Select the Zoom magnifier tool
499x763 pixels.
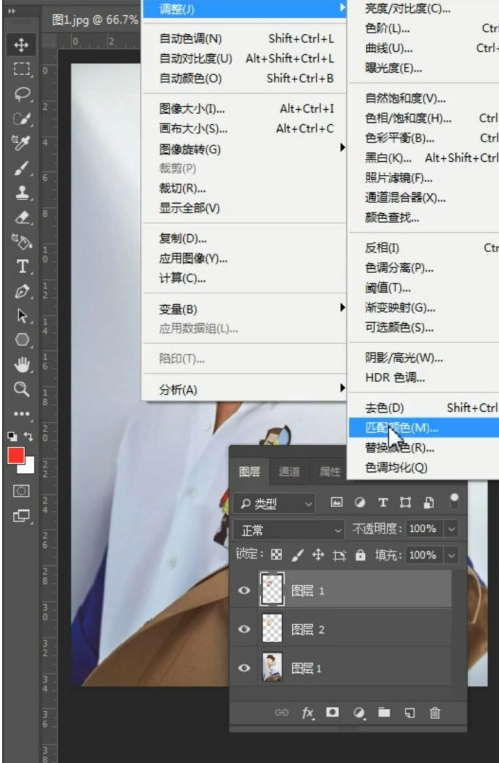(x=21, y=389)
